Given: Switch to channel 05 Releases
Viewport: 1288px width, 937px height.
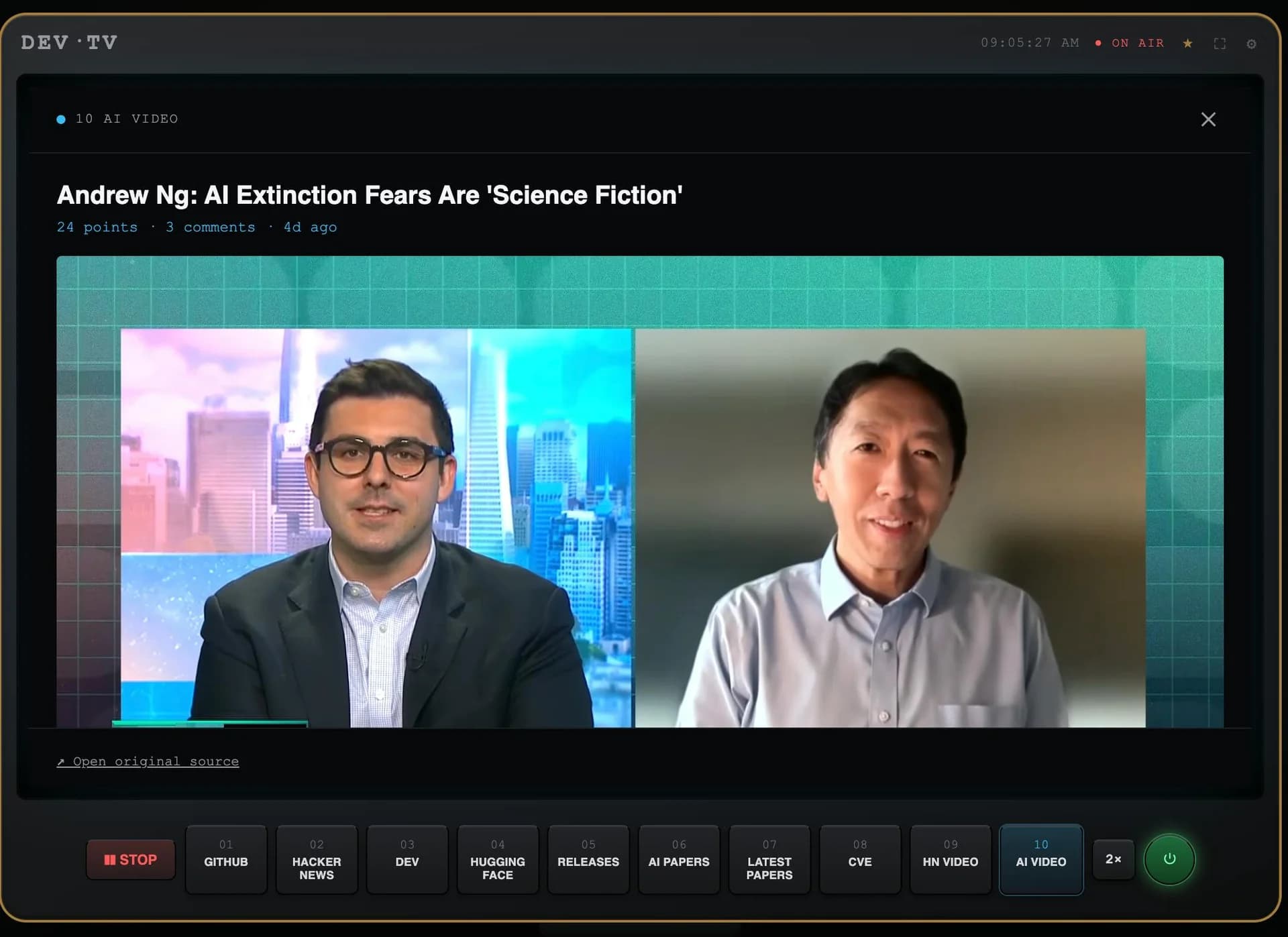Looking at the screenshot, I should tap(588, 859).
